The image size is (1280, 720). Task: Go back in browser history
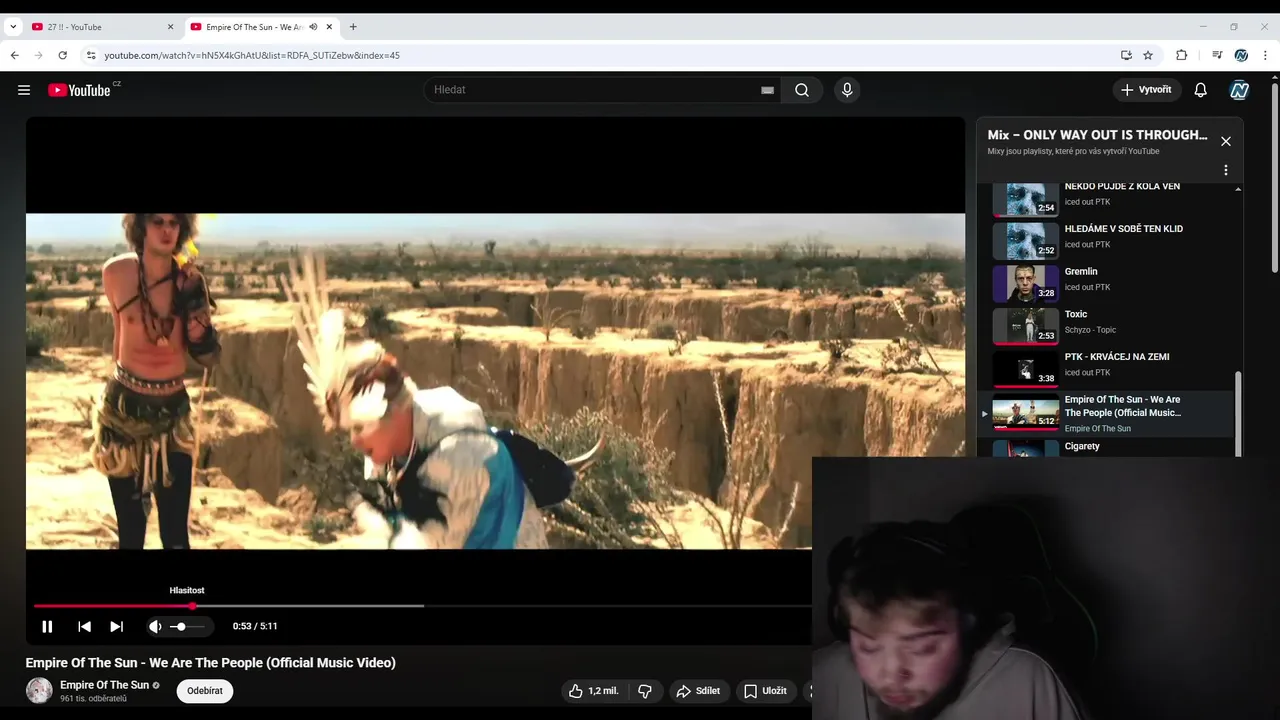tap(15, 55)
